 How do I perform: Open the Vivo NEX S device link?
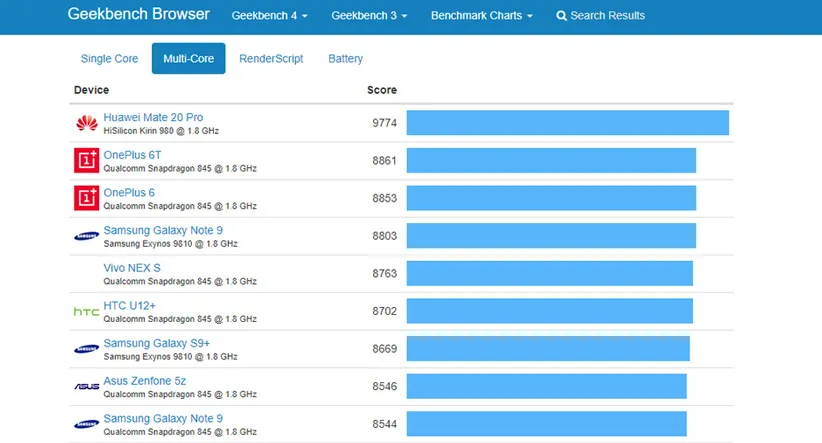[x=132, y=268]
